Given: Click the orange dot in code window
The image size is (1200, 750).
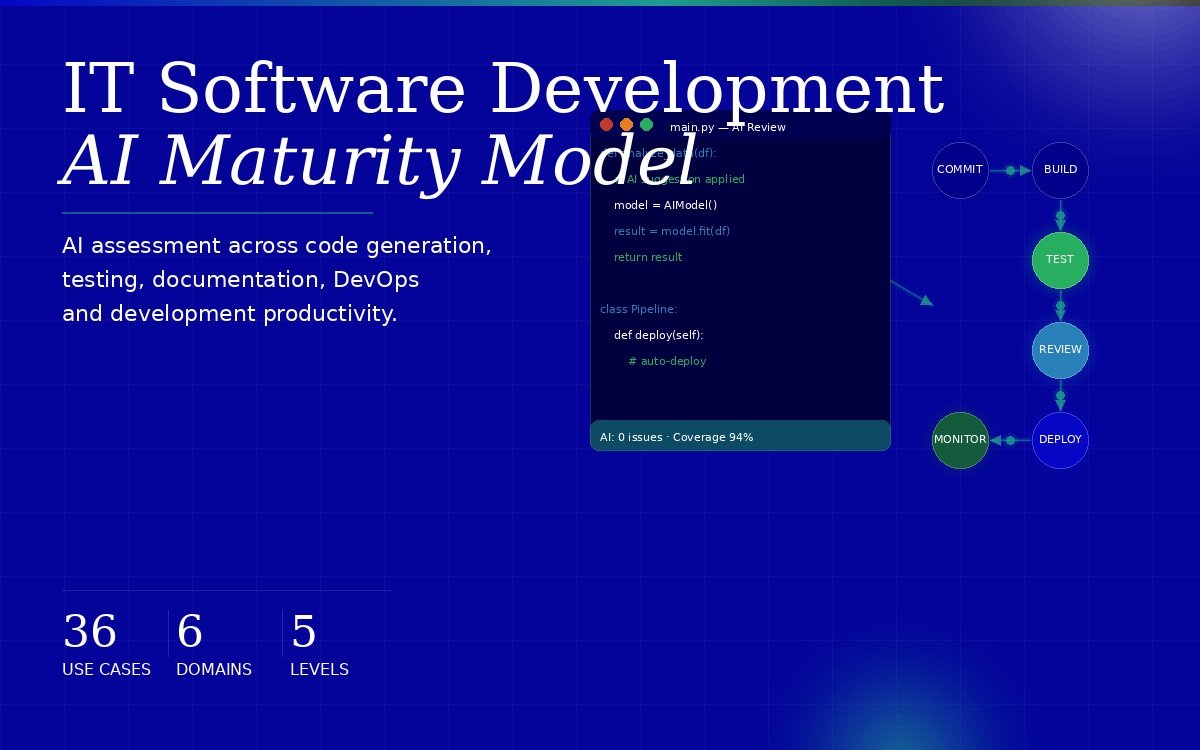Looking at the screenshot, I should coord(626,125).
